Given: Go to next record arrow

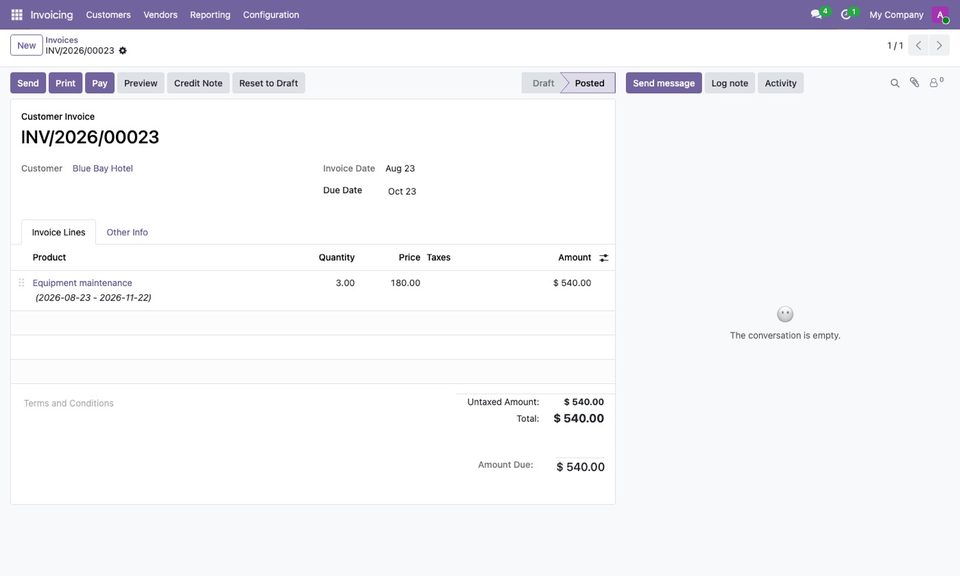Looking at the screenshot, I should click(939, 45).
